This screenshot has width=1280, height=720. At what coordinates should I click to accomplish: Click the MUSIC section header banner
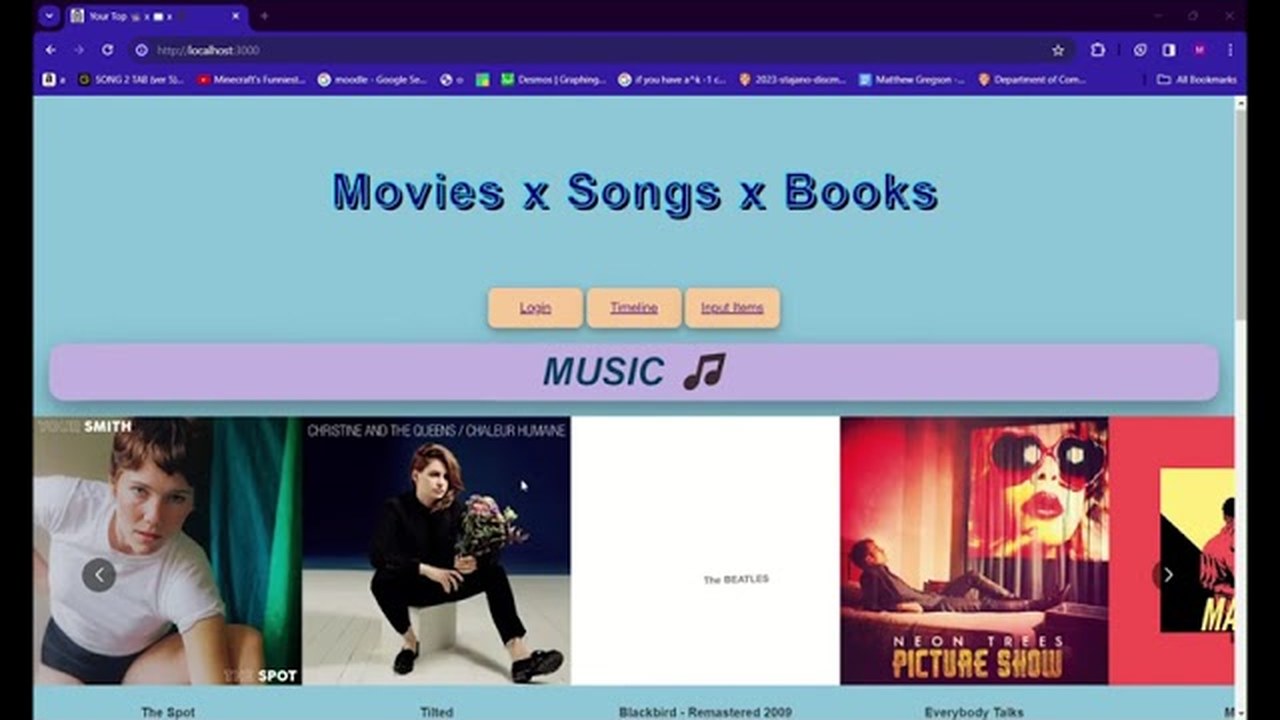pyautogui.click(x=634, y=372)
